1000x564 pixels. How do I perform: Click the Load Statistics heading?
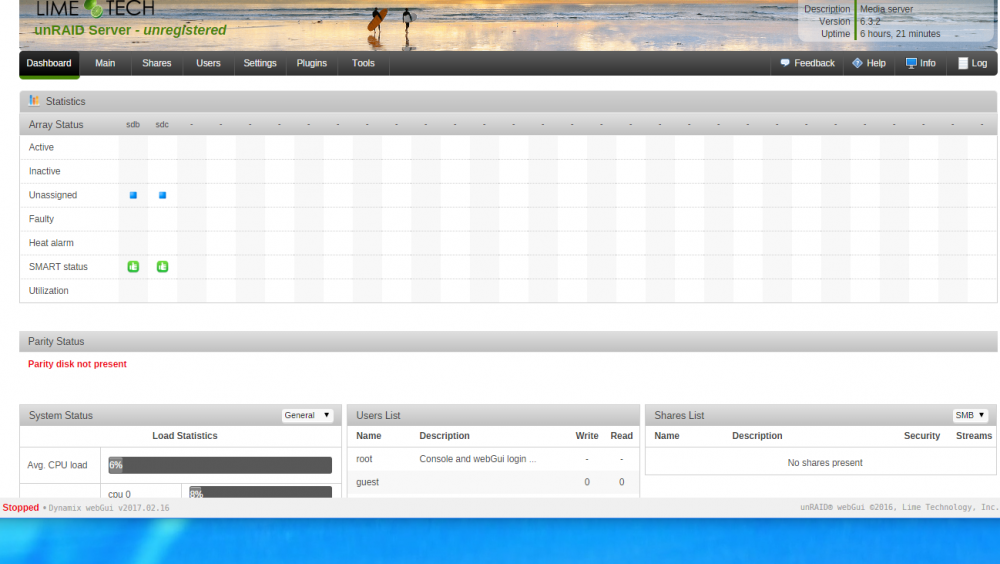click(x=184, y=436)
